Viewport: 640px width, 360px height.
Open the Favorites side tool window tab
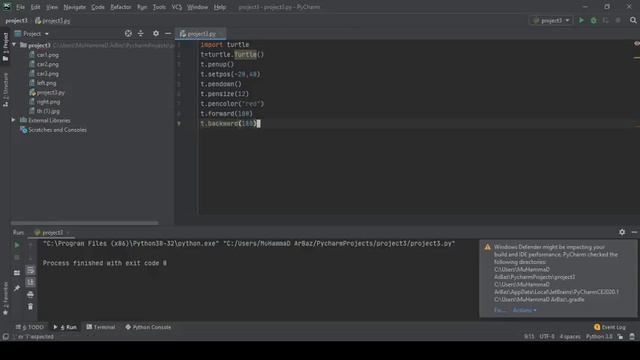click(5, 298)
